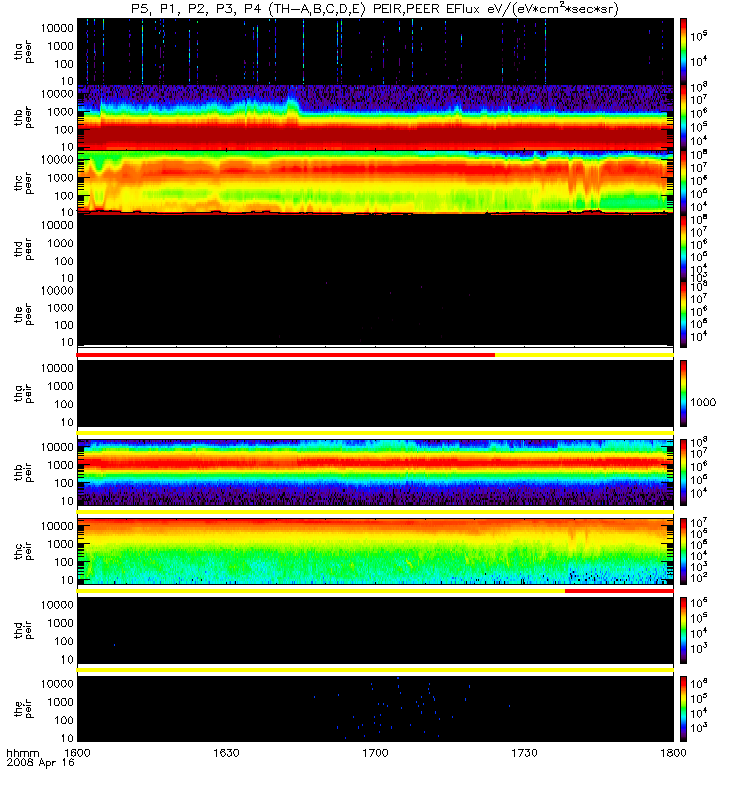Click inside the thc peir spectrogram panel
750x800 pixels.
[375, 552]
